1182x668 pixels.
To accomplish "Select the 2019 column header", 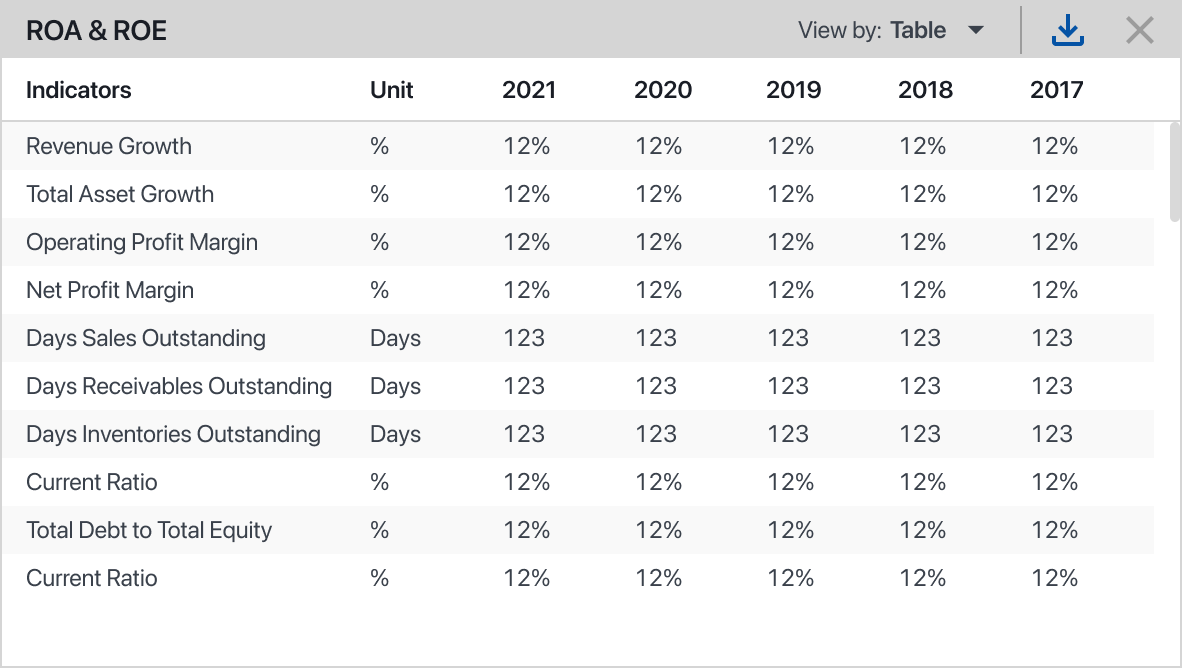I will tap(793, 90).
